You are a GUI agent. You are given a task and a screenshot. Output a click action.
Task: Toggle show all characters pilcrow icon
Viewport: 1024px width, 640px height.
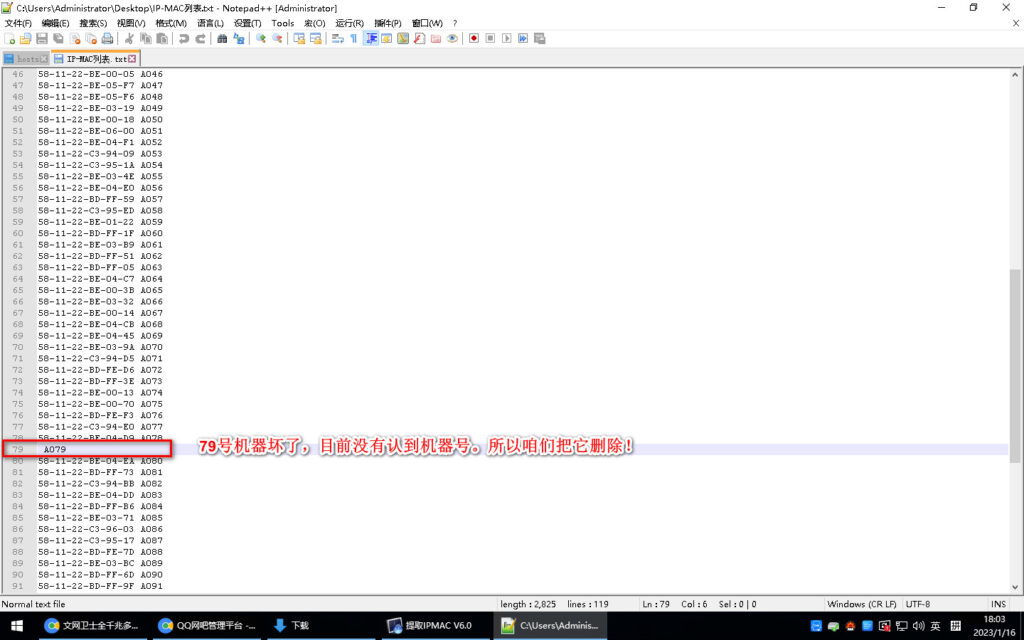click(353, 39)
